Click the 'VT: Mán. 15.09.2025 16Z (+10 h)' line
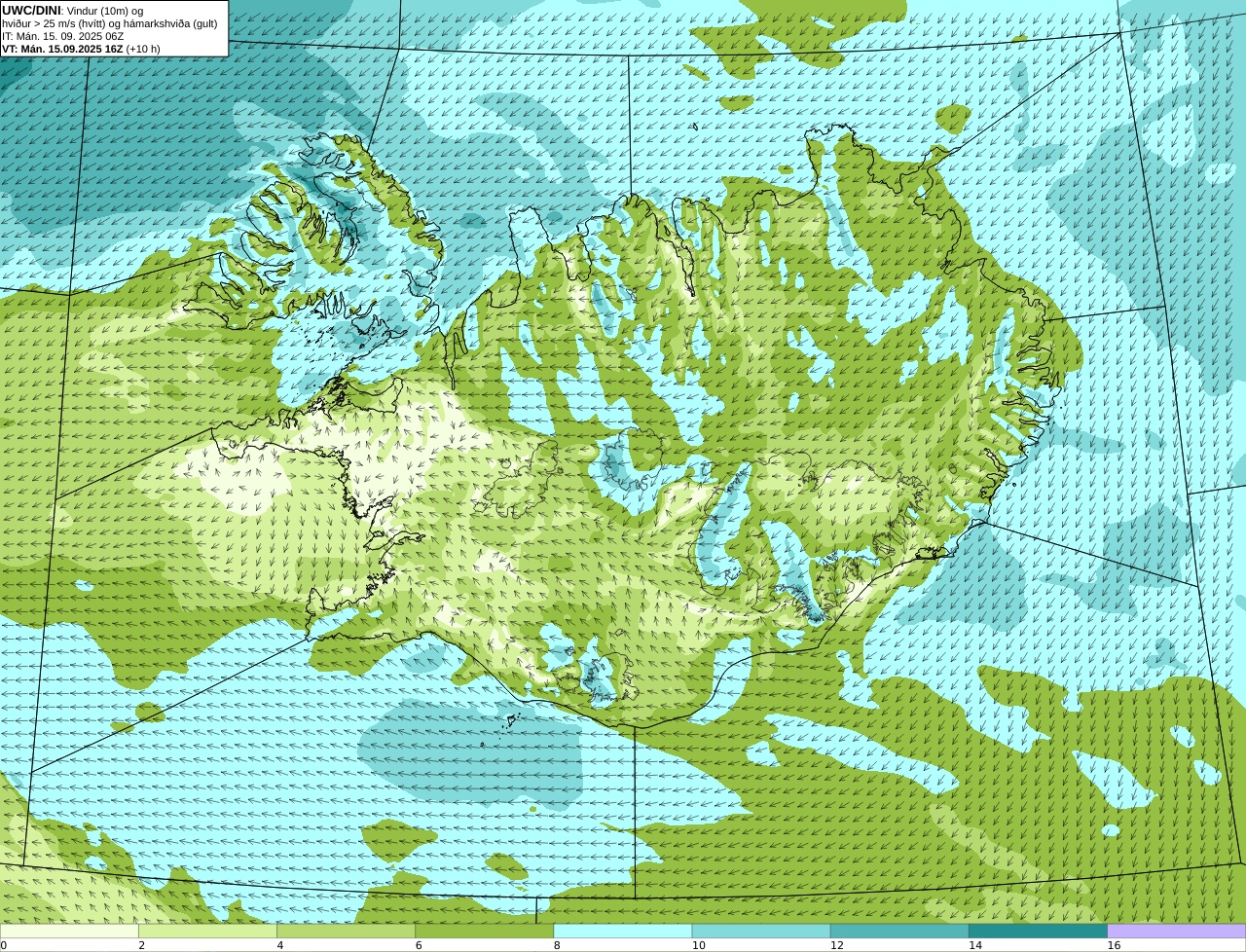1246x952 pixels. 81,49
